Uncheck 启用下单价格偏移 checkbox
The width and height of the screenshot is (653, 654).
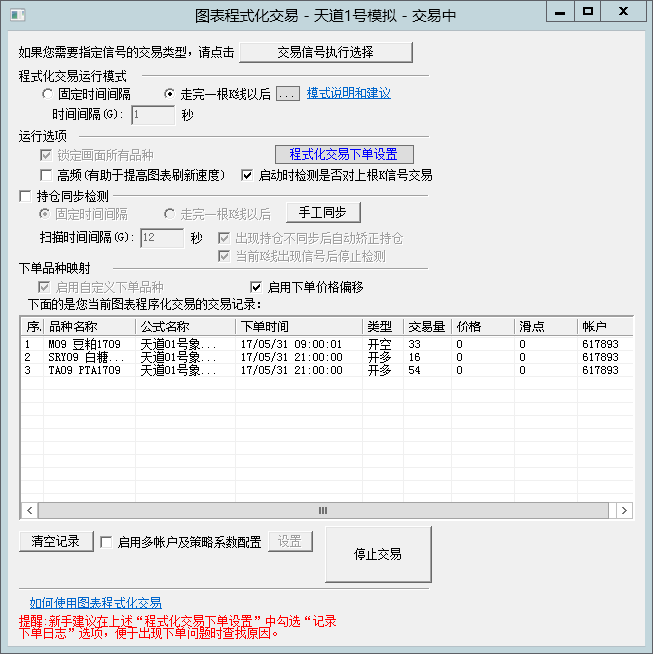coord(256,287)
